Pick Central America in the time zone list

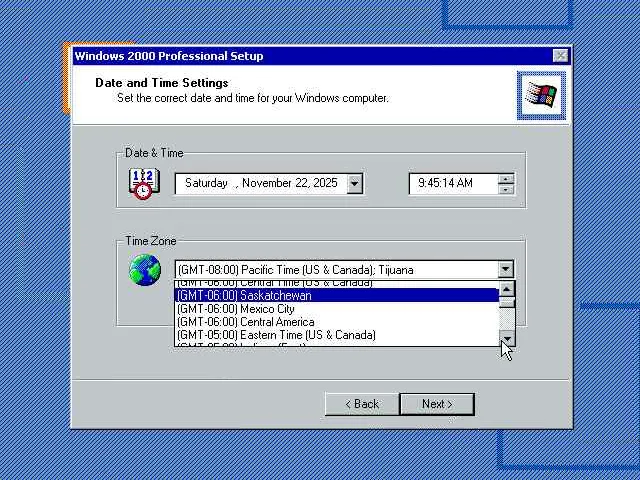click(x=336, y=322)
